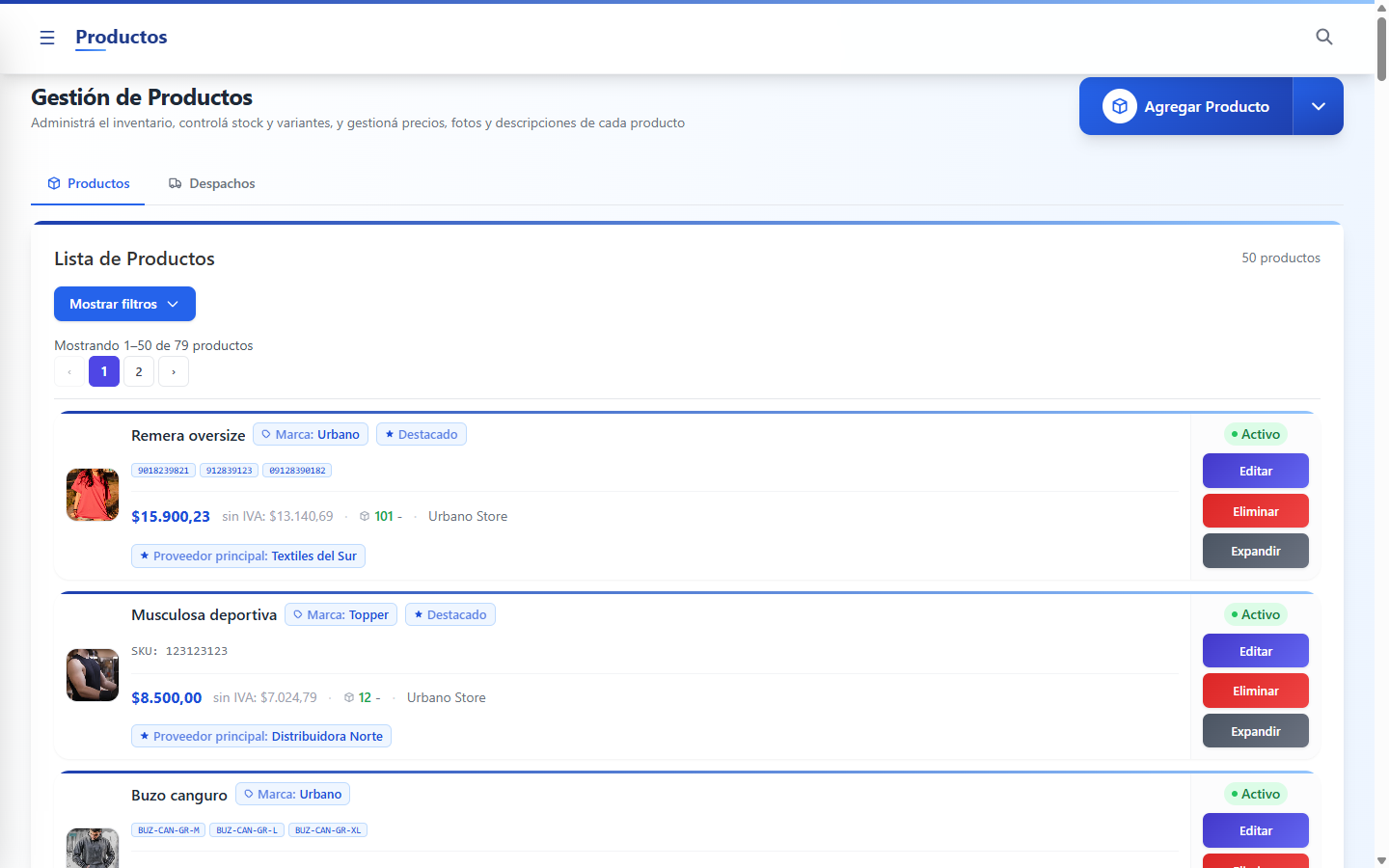Expand the Mostrar filtros panel
1389x868 pixels.
coord(124,304)
